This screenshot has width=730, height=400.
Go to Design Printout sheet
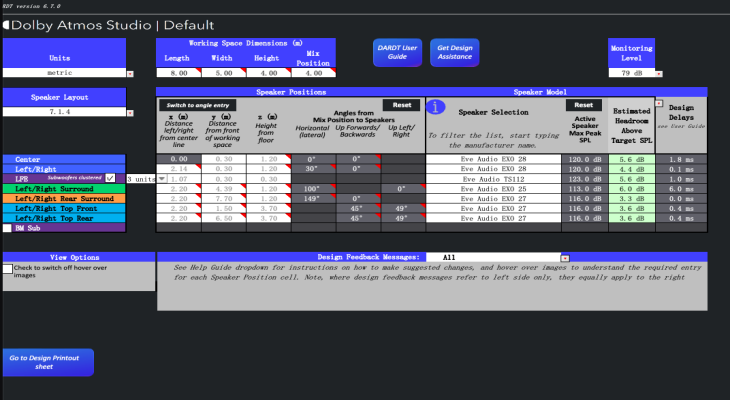pyautogui.click(x=47, y=362)
